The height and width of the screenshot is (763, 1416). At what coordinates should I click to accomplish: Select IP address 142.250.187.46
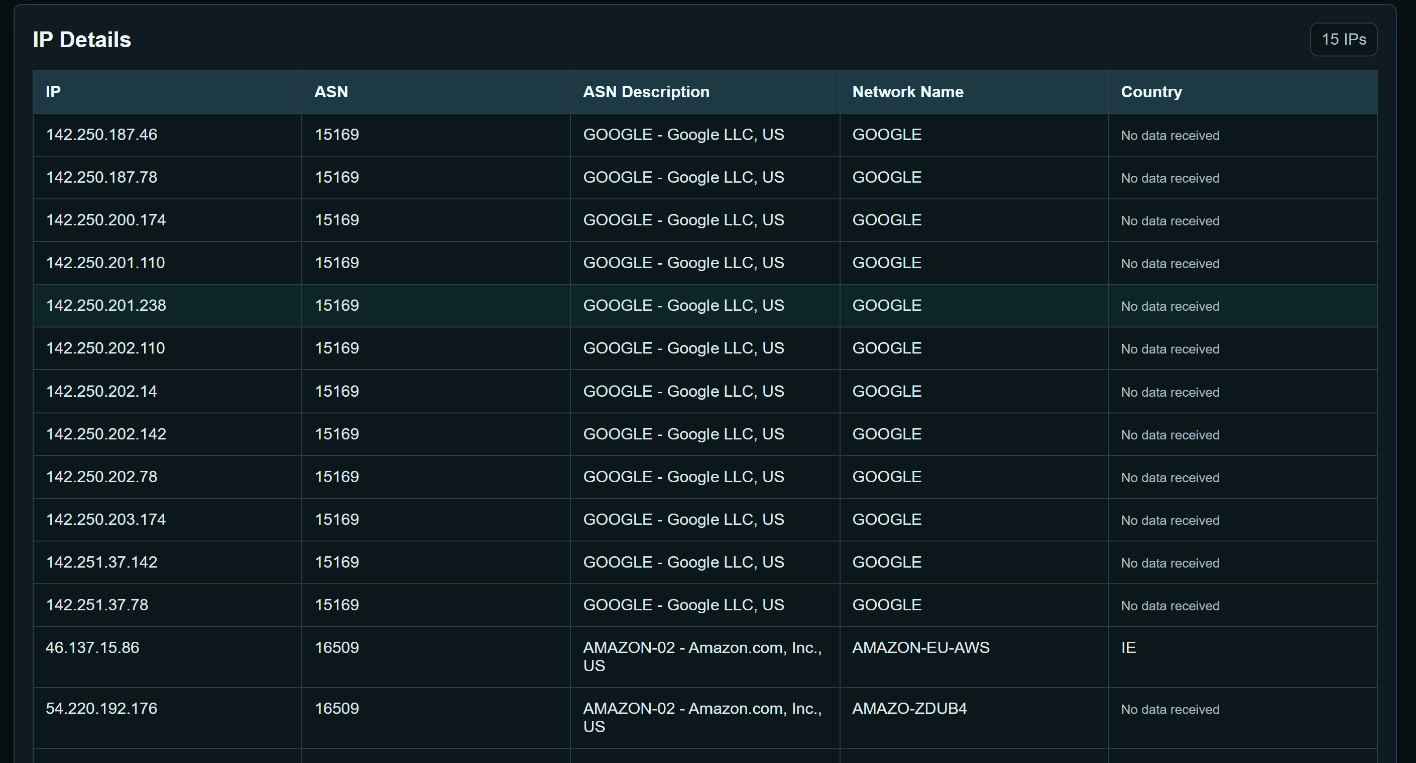(101, 135)
